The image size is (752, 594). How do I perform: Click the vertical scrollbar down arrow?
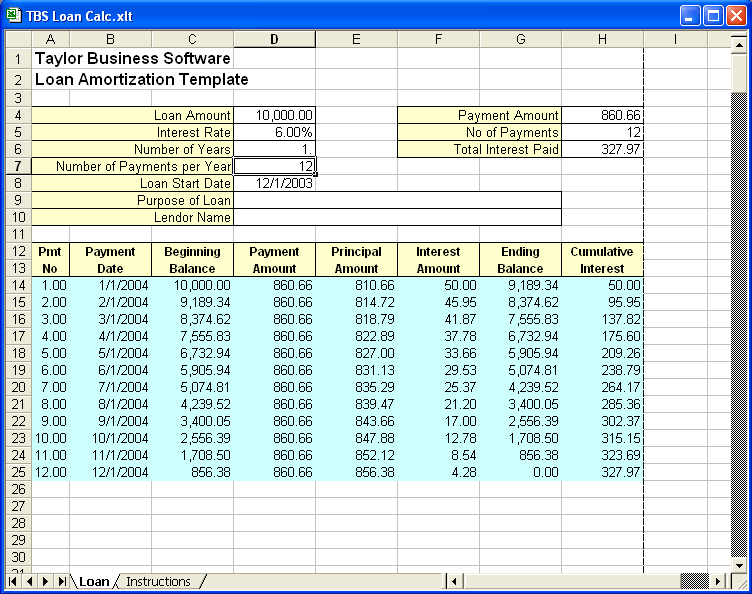739,563
